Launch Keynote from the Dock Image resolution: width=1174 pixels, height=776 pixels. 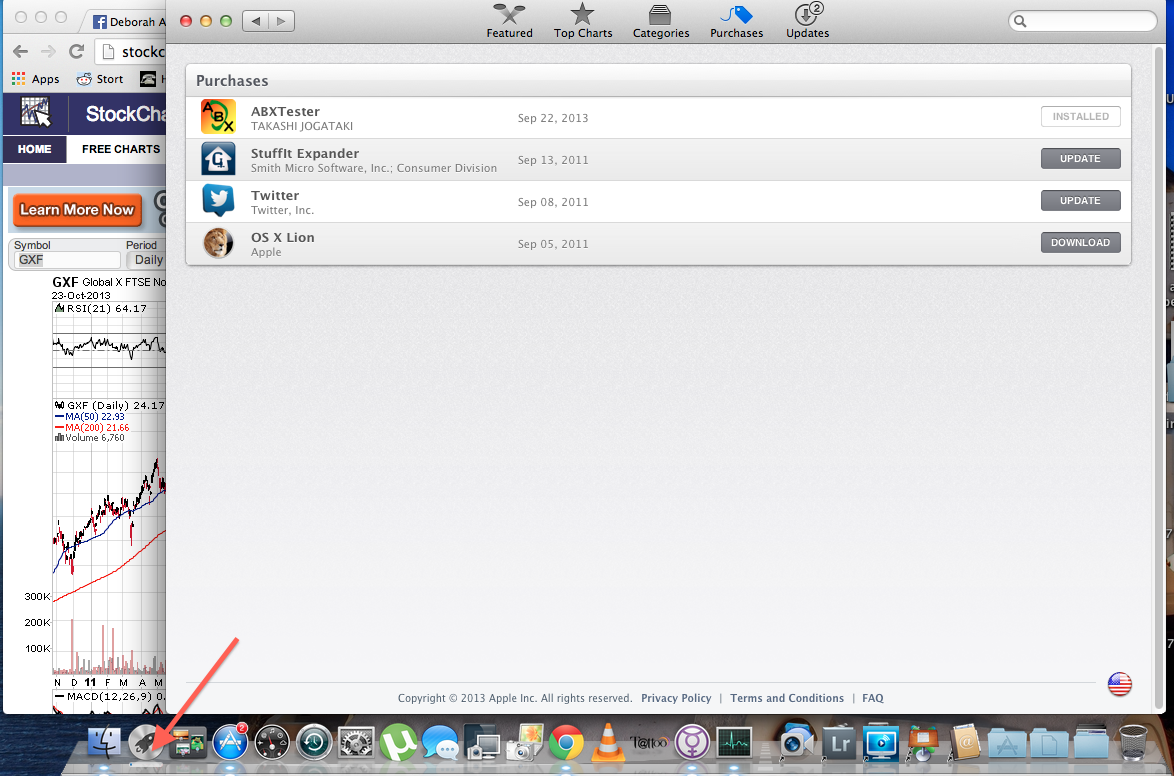point(923,743)
